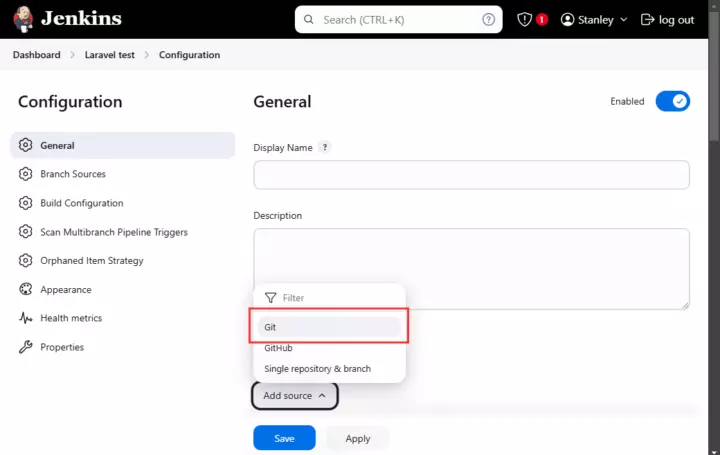Viewport: 720px width, 455px height.
Task: Save the configuration
Action: point(284,438)
